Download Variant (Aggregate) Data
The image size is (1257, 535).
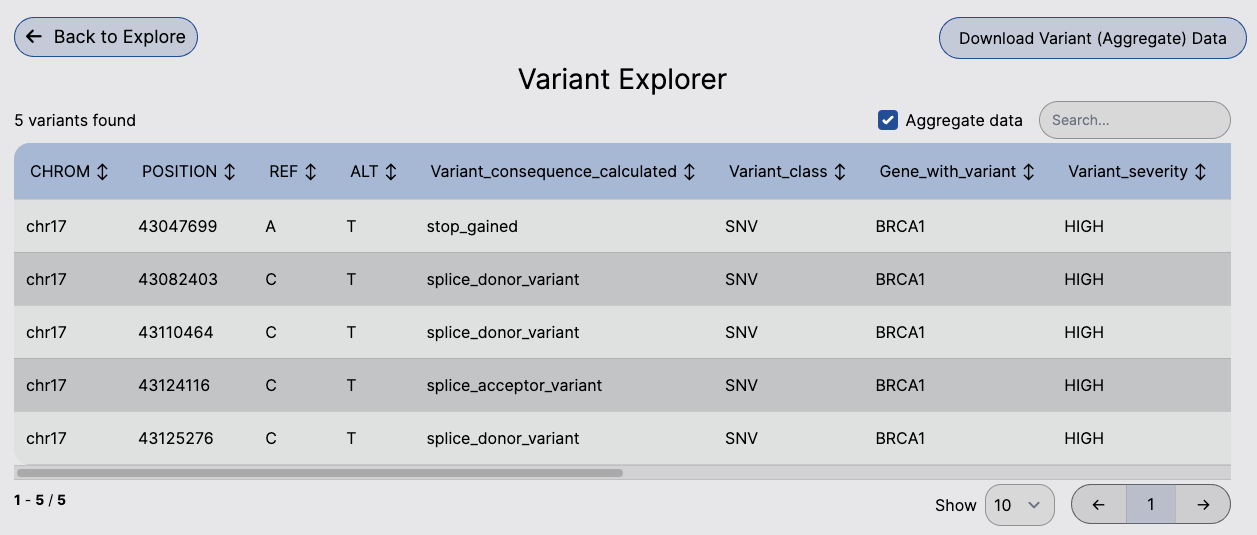1092,39
